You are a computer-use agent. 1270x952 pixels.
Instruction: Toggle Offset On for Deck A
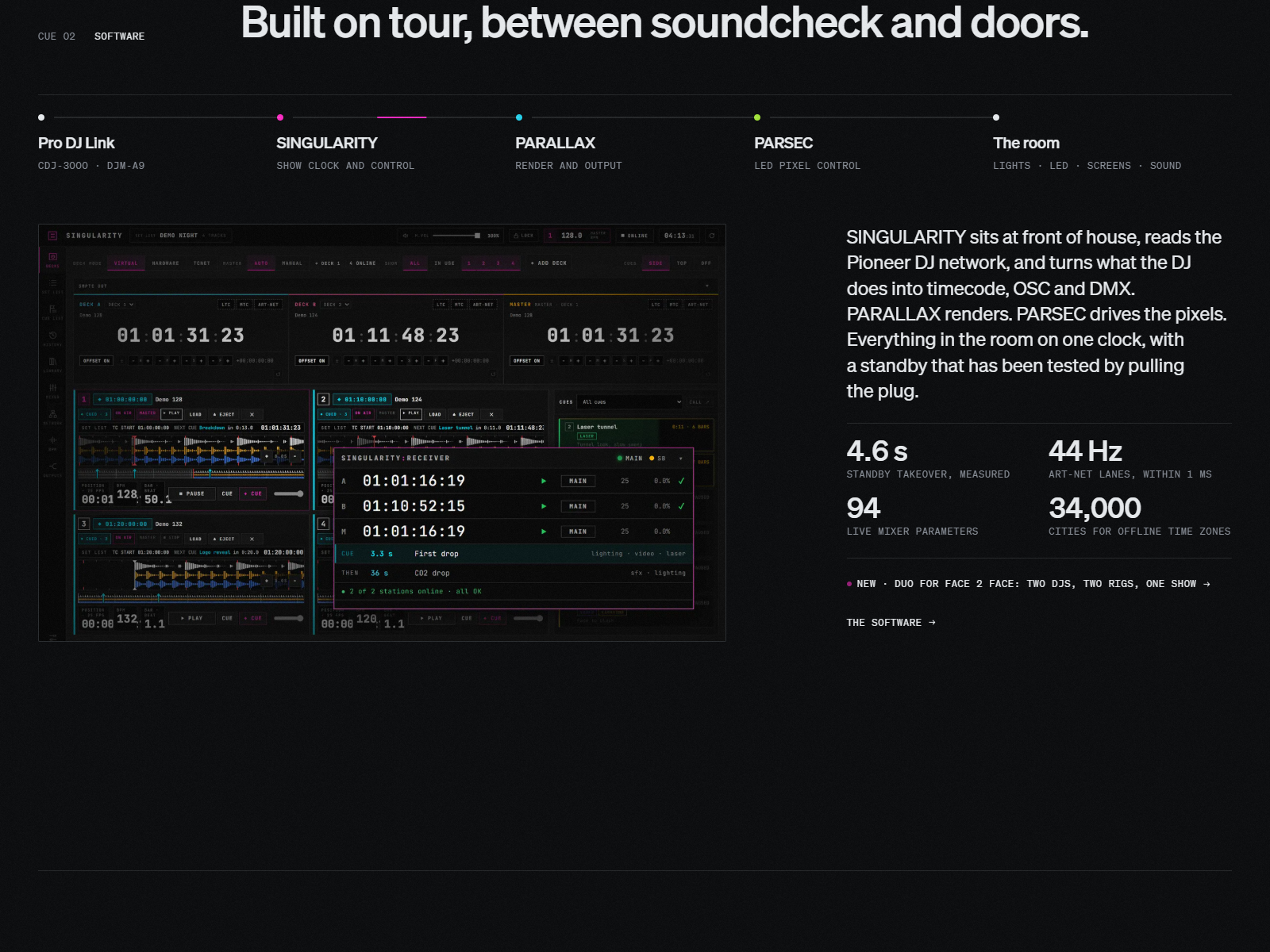(97, 361)
